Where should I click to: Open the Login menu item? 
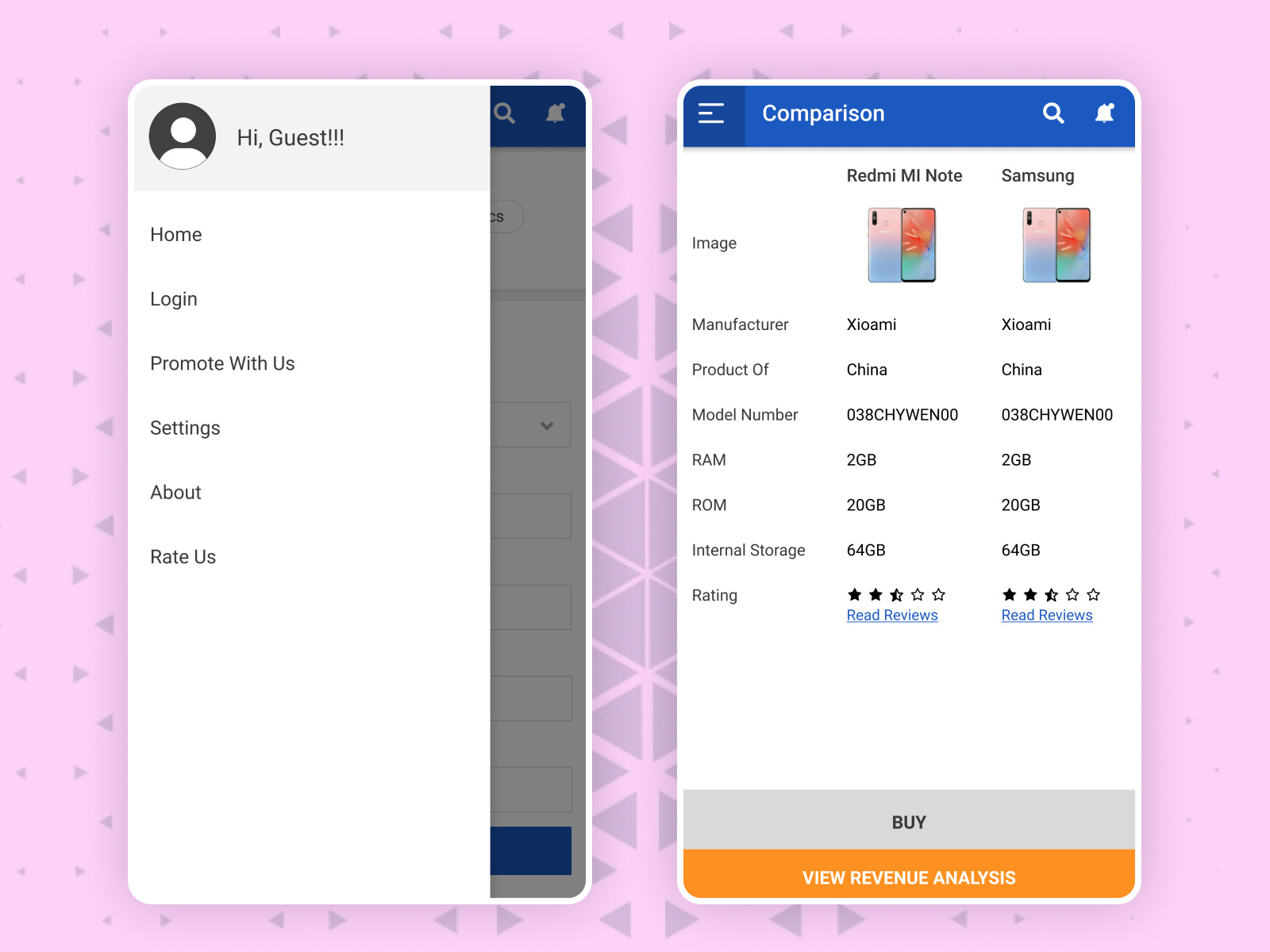click(174, 299)
